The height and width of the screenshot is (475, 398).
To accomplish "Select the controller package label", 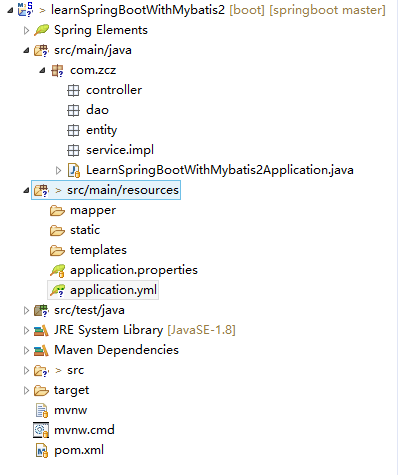I will pos(114,90).
